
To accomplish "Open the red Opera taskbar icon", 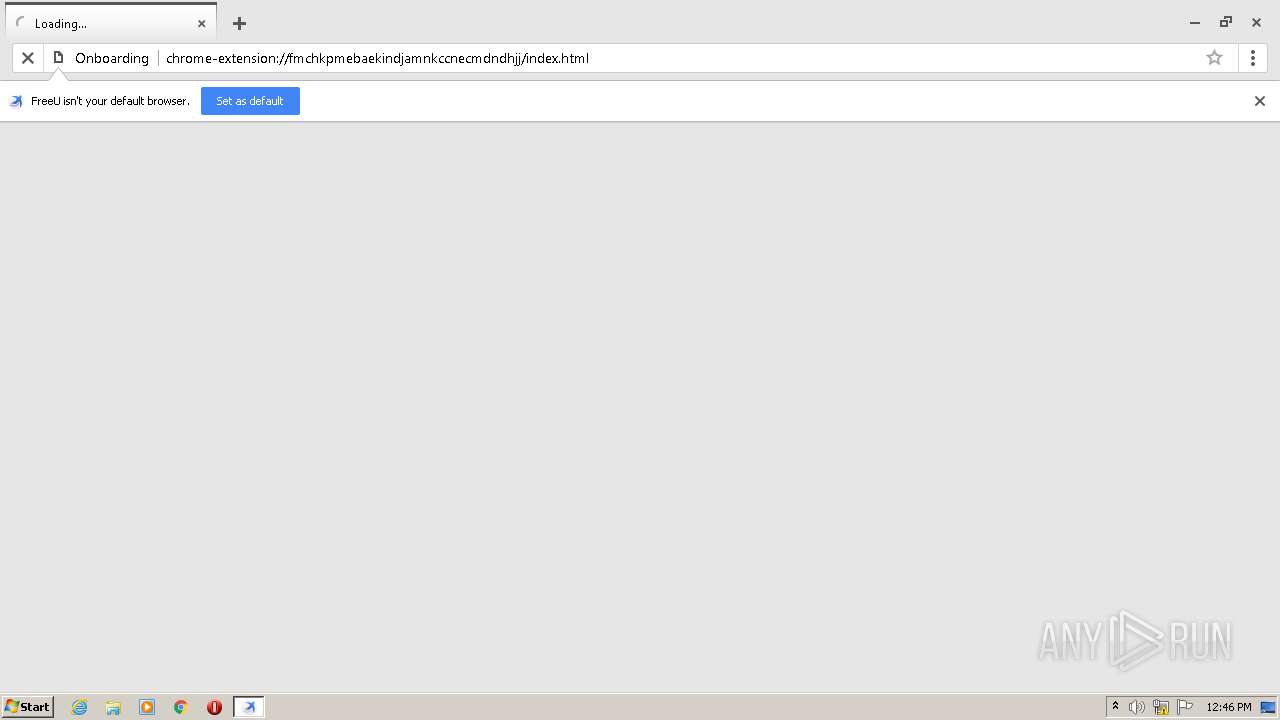I will (x=214, y=707).
